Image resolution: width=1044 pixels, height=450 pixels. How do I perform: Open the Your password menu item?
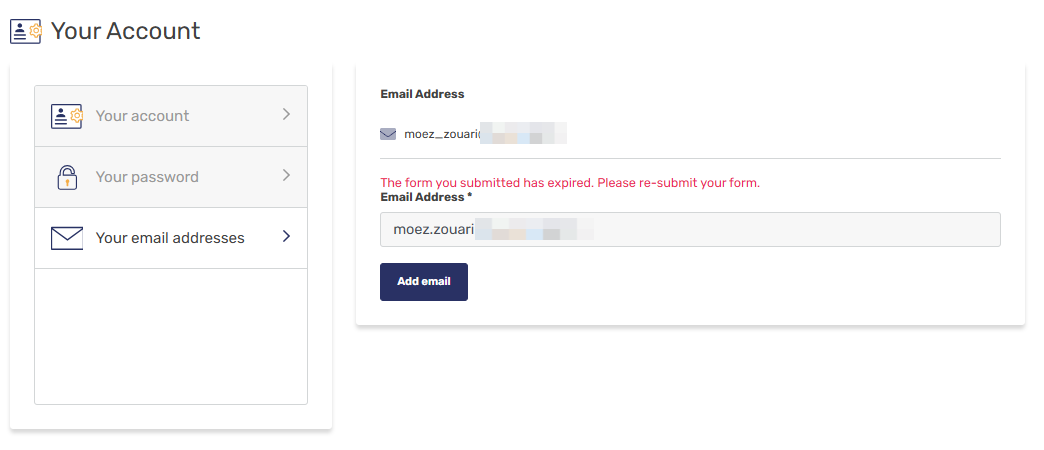point(147,177)
